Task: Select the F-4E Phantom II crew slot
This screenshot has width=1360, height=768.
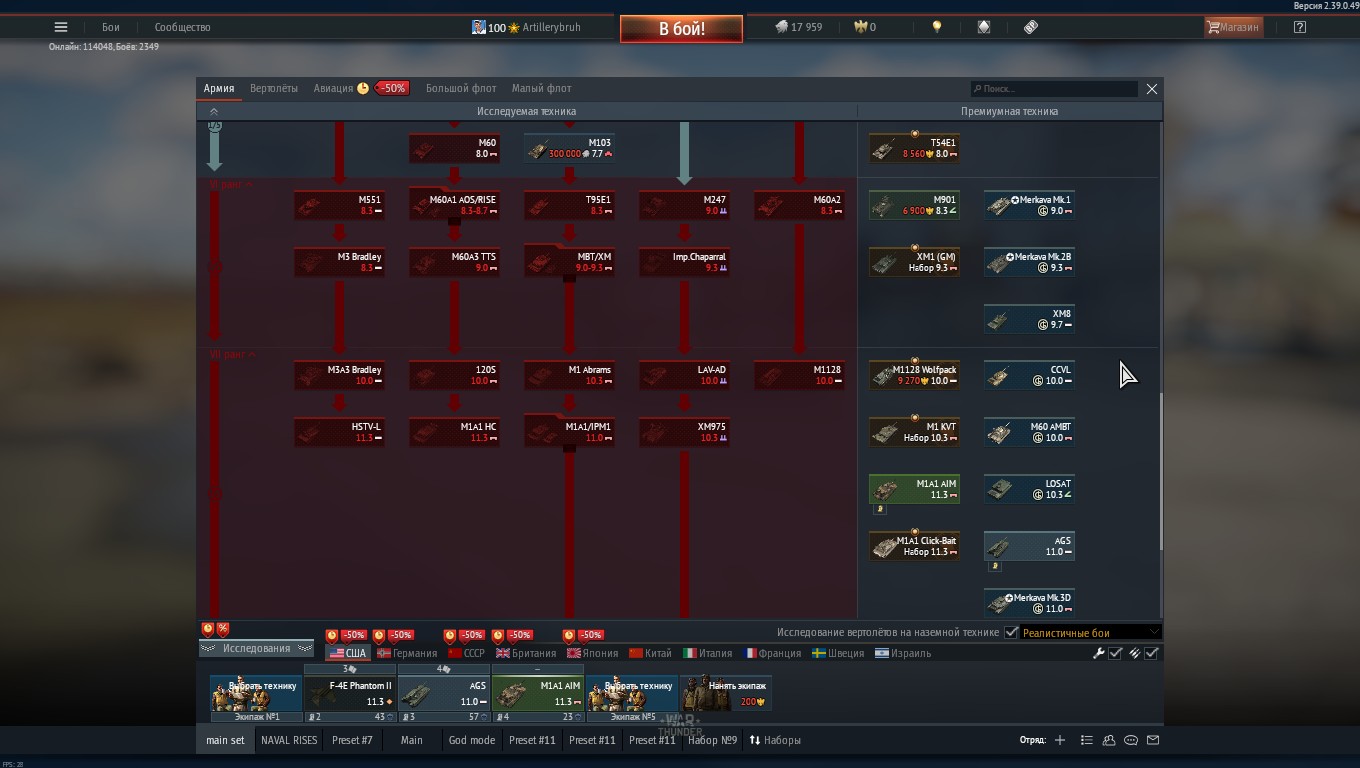Action: (x=351, y=693)
